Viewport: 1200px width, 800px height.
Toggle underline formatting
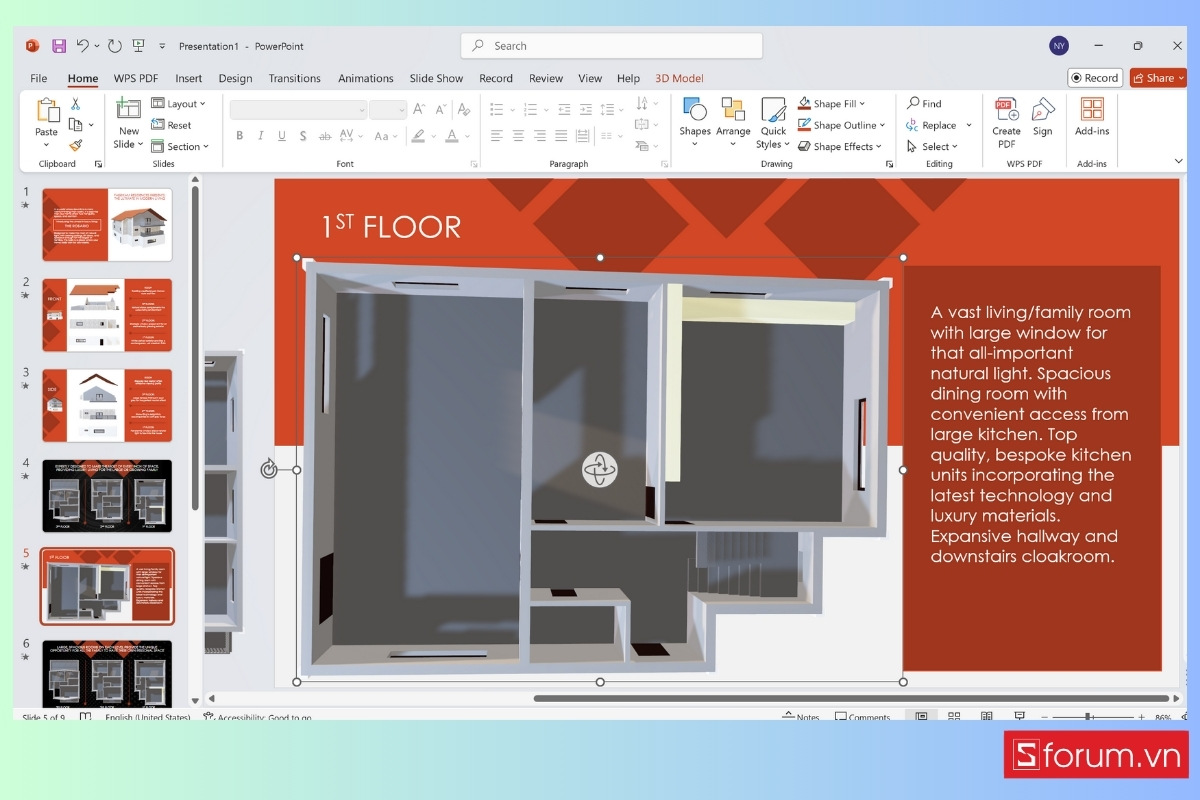[281, 133]
